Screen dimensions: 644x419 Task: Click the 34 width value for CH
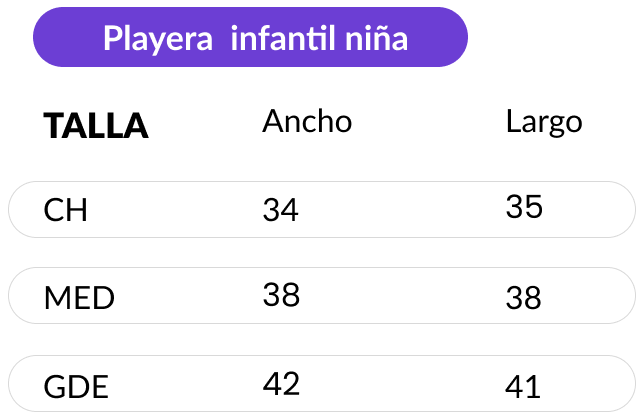tap(281, 210)
